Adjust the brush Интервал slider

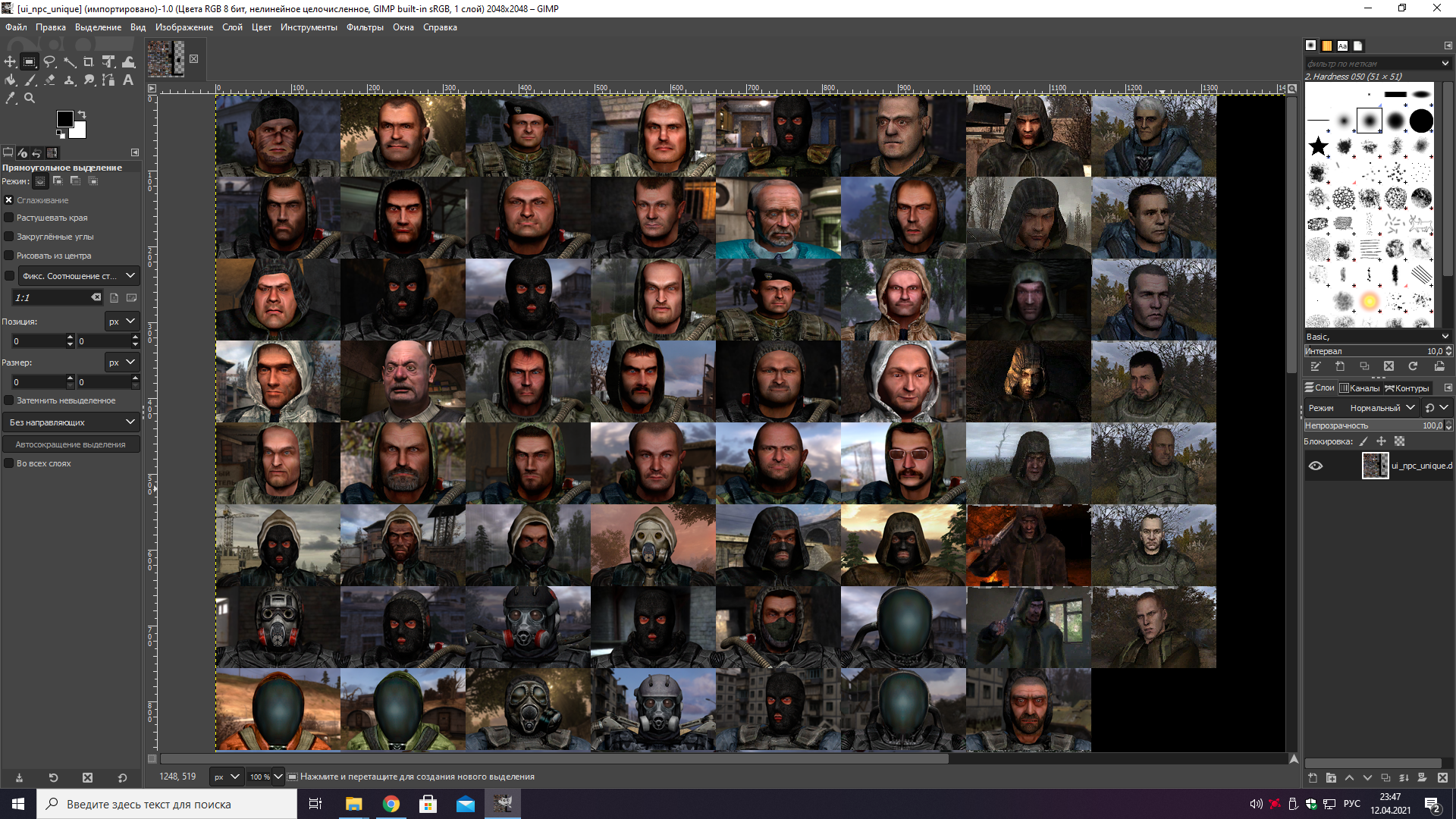click(1373, 351)
